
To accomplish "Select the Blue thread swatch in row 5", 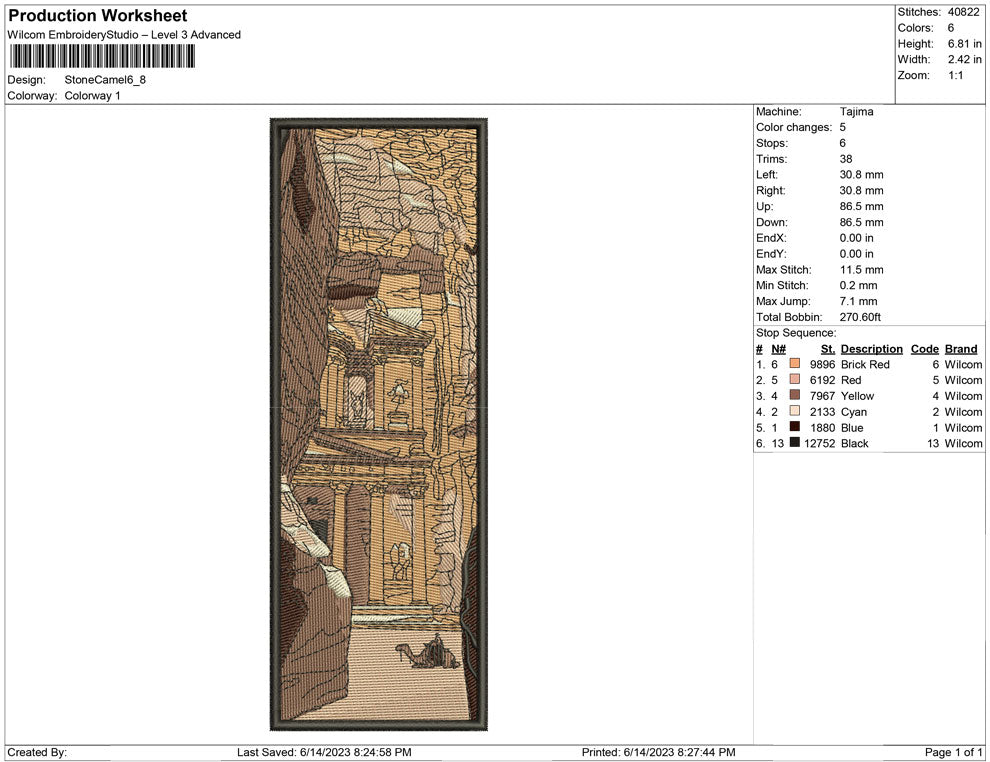I will coord(794,427).
